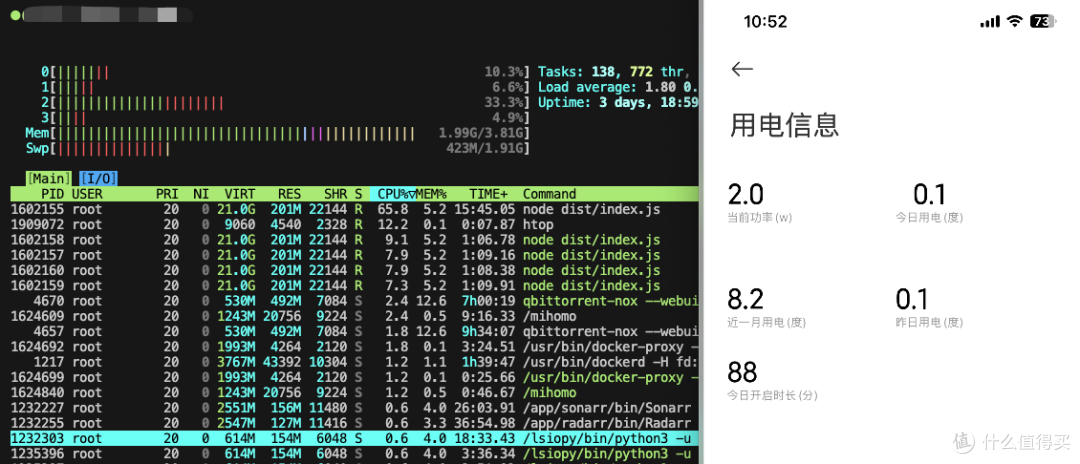Switch to the I/O tab in htop
This screenshot has width=1080, height=464.
pos(98,178)
